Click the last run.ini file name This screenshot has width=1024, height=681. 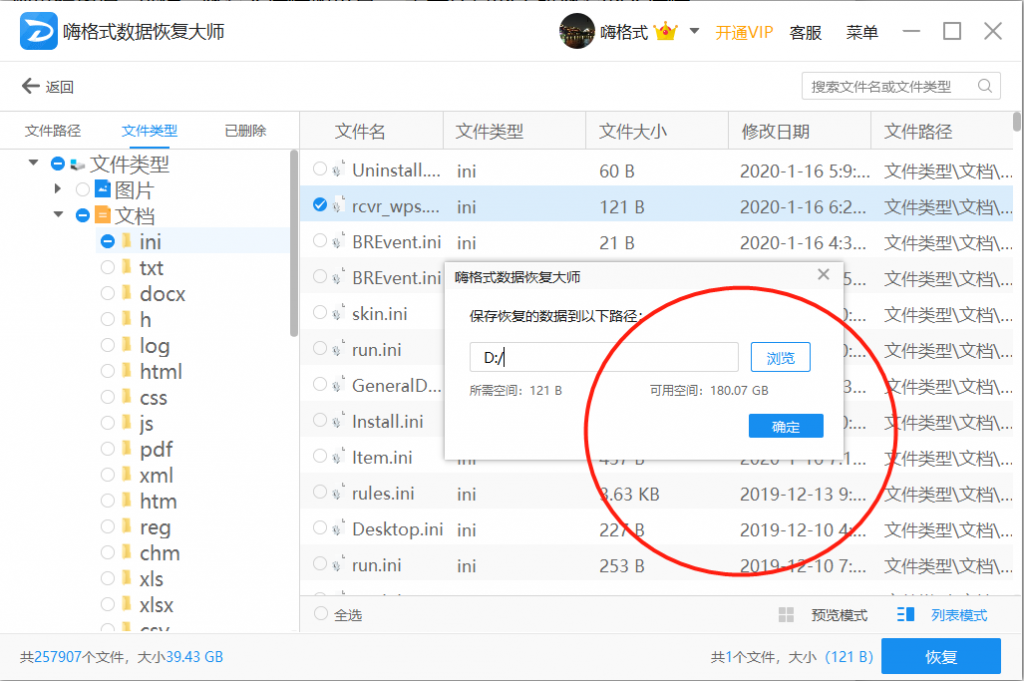pos(376,565)
